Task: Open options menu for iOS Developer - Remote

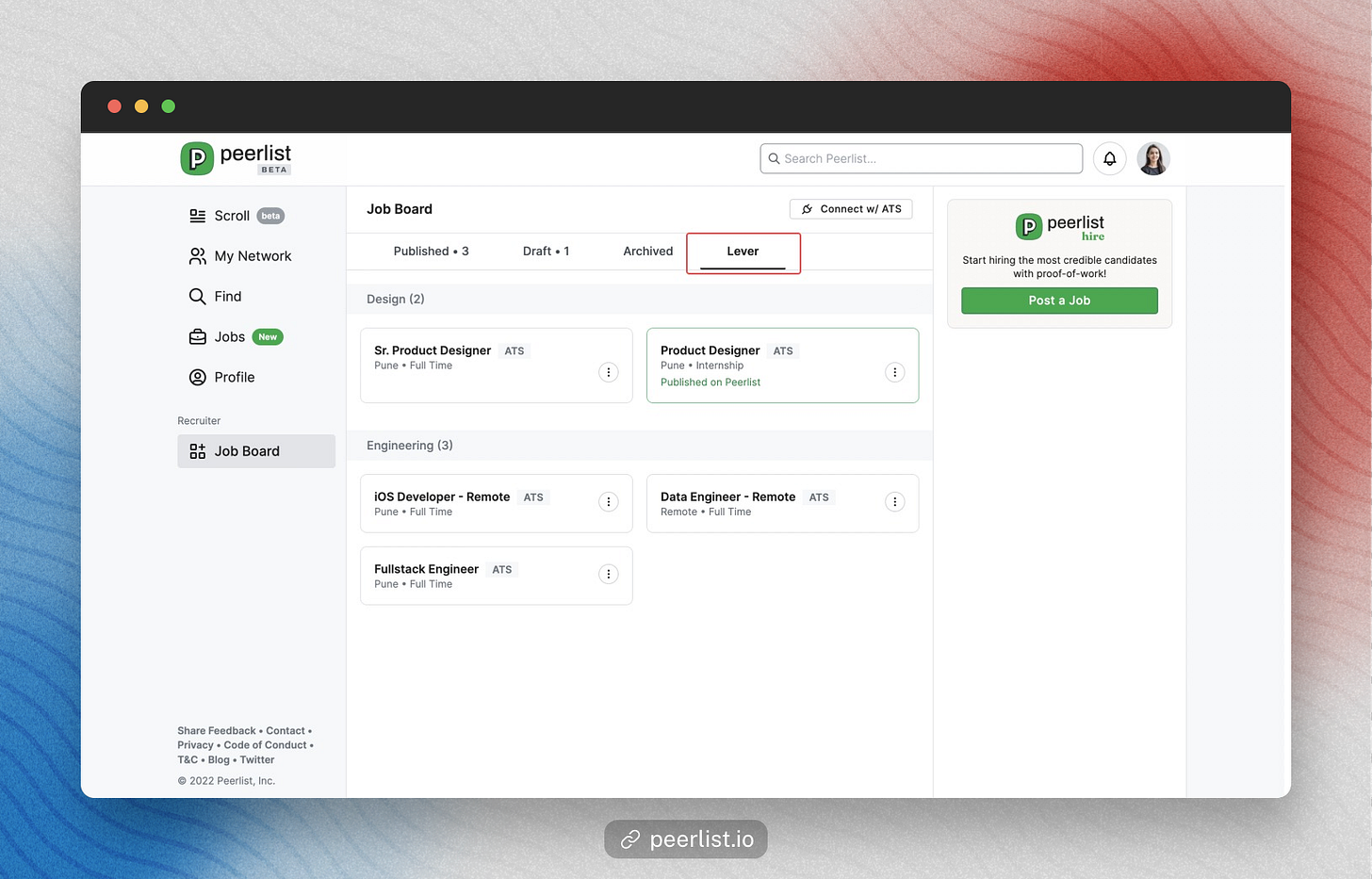Action: pos(609,502)
